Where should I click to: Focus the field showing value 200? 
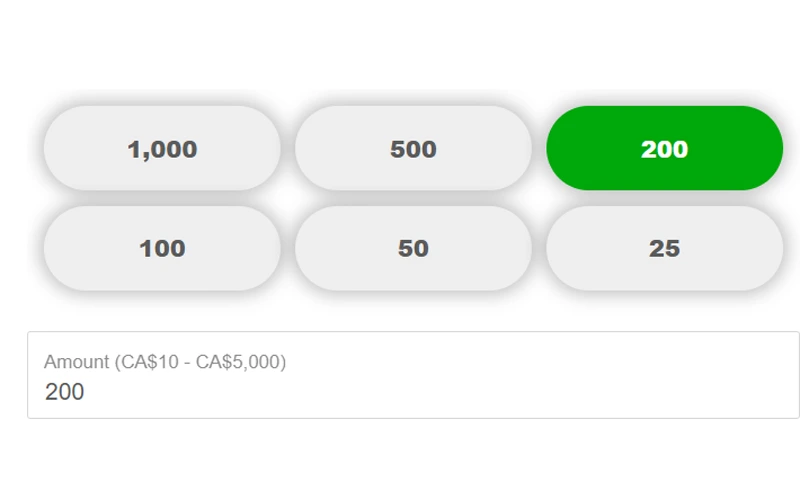[413, 391]
